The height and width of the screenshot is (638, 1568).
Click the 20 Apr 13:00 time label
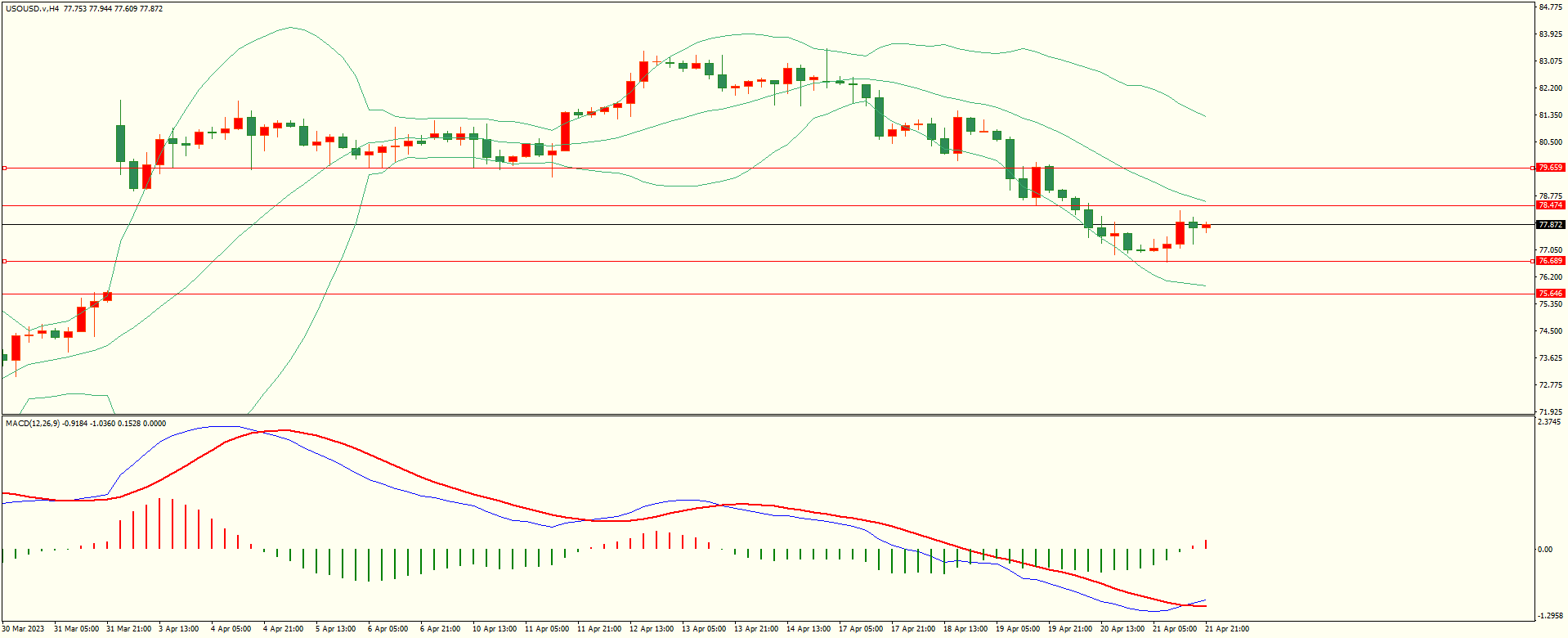coord(1122,629)
